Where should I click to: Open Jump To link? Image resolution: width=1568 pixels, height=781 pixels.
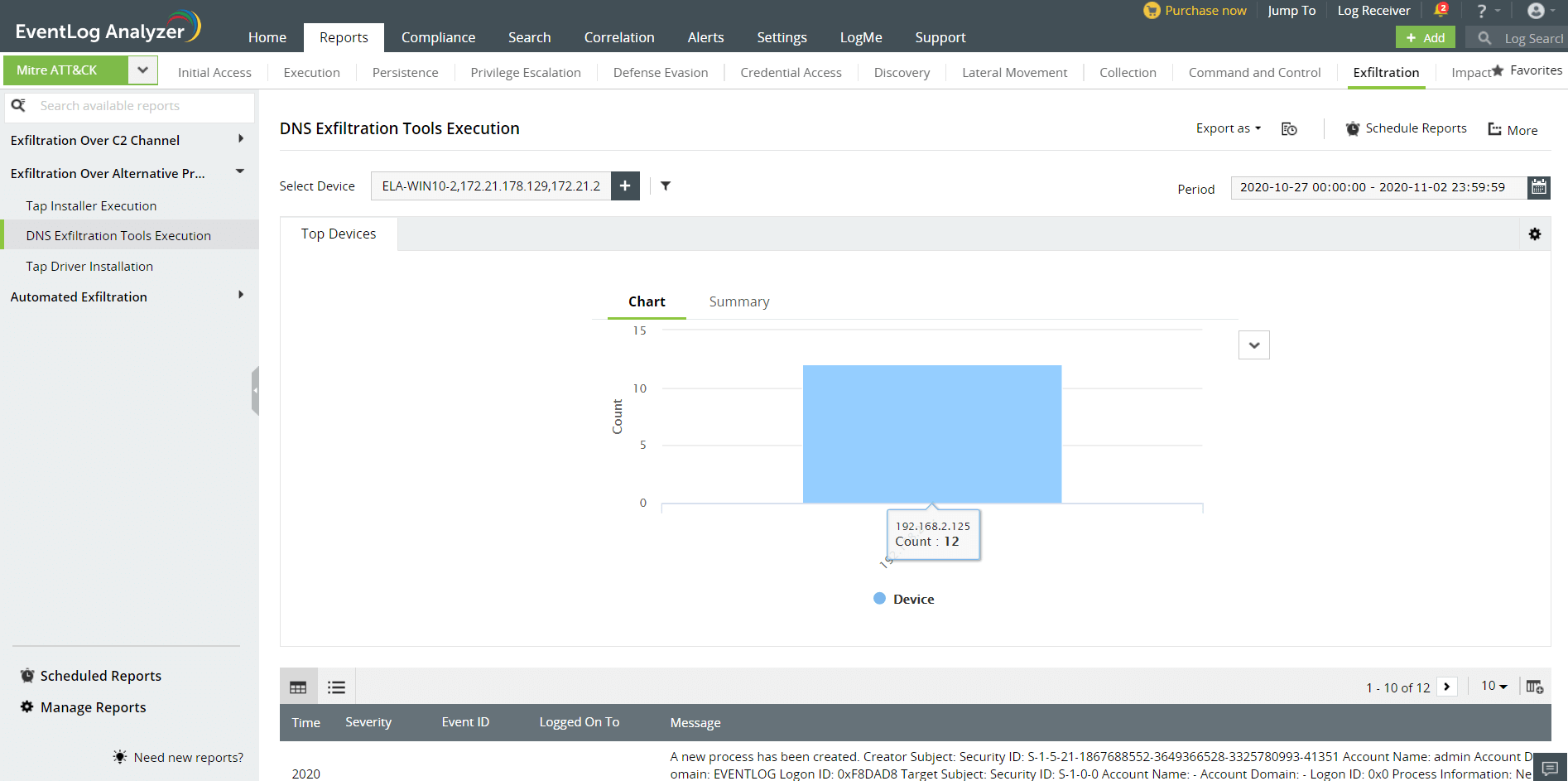[1291, 10]
